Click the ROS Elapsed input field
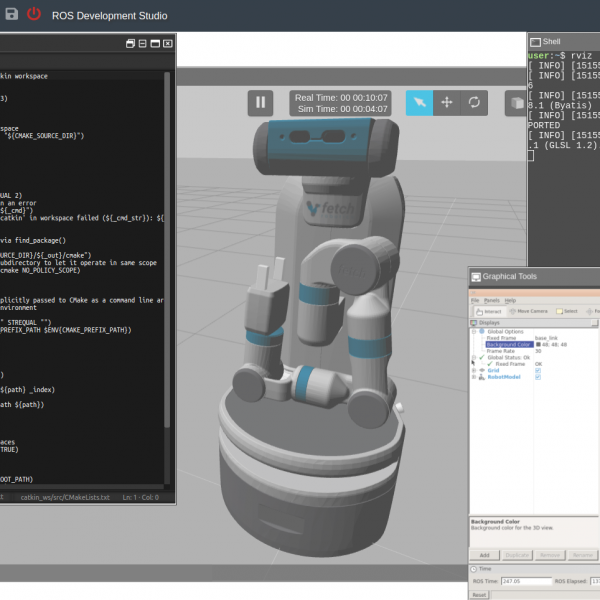Image resolution: width=600 pixels, height=600 pixels. (x=595, y=581)
